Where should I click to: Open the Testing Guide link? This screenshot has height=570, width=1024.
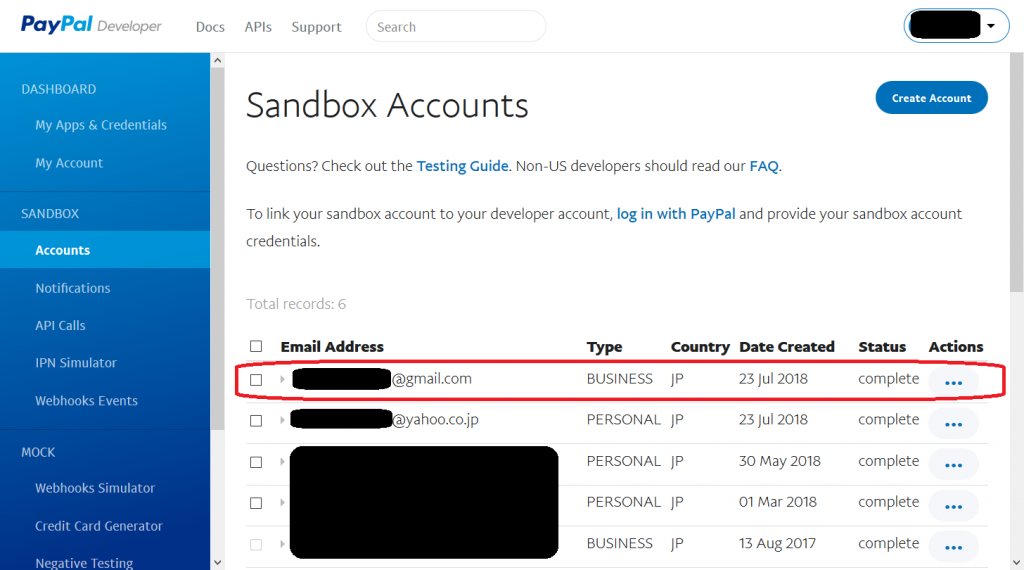(x=462, y=166)
